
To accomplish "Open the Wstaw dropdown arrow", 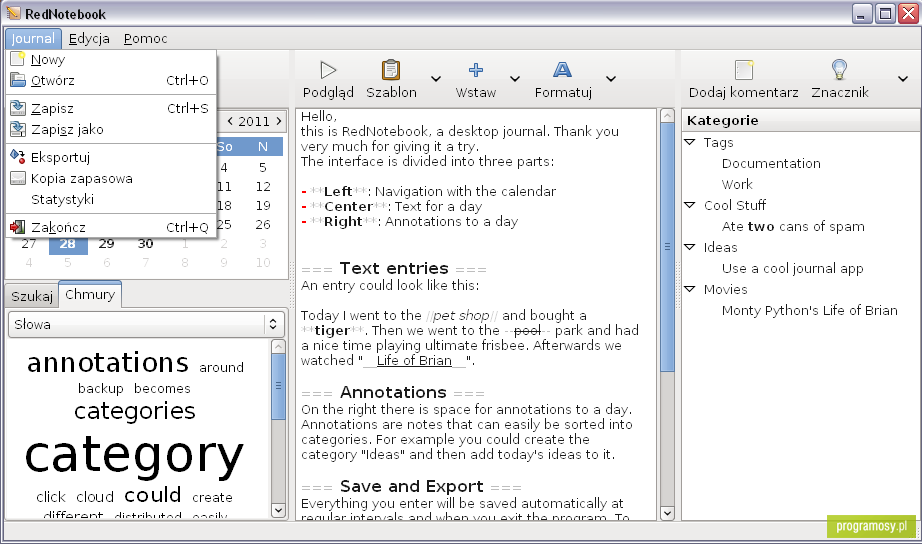I will tap(515, 79).
